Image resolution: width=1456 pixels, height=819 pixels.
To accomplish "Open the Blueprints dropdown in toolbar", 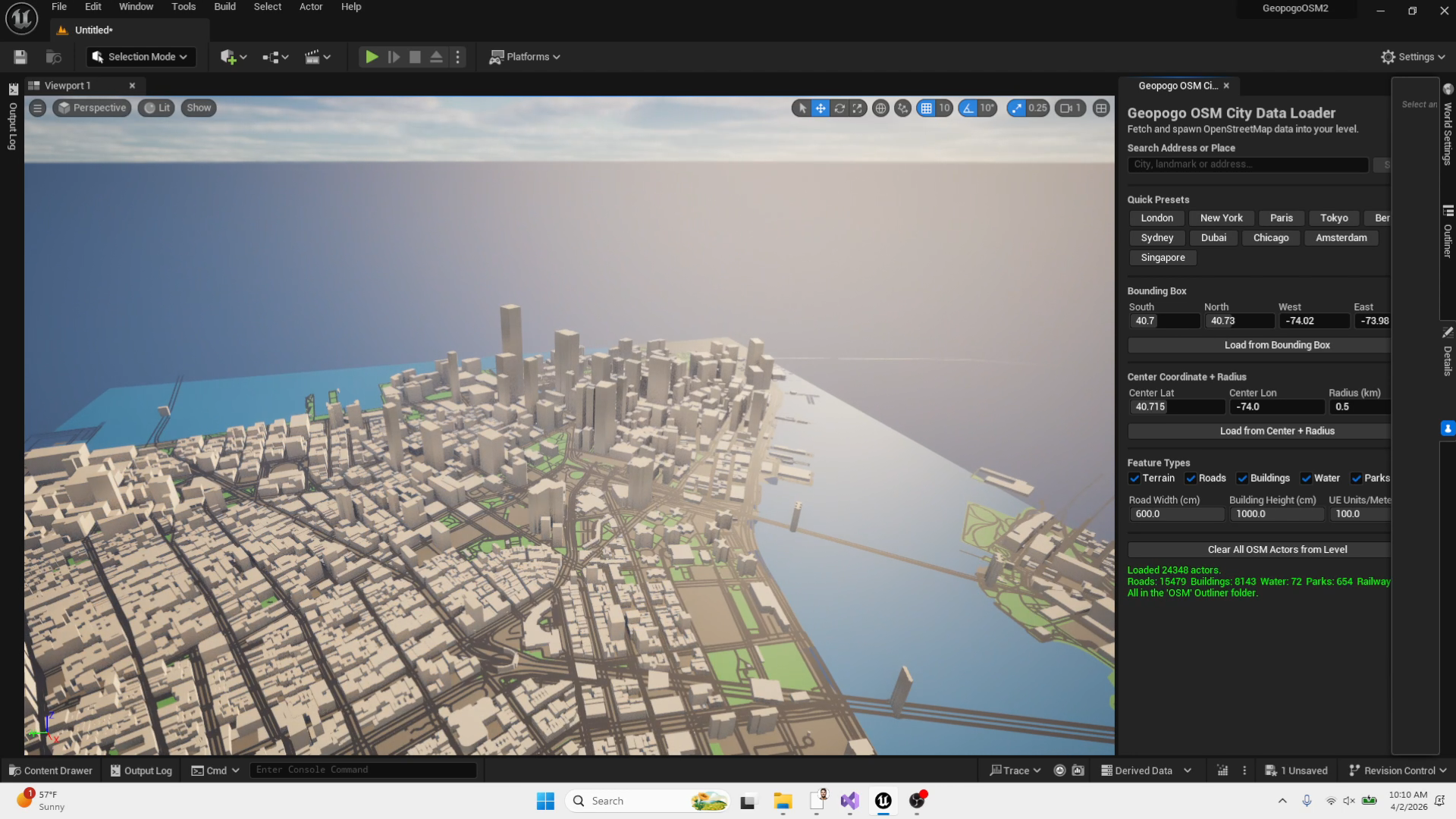I will coord(275,57).
